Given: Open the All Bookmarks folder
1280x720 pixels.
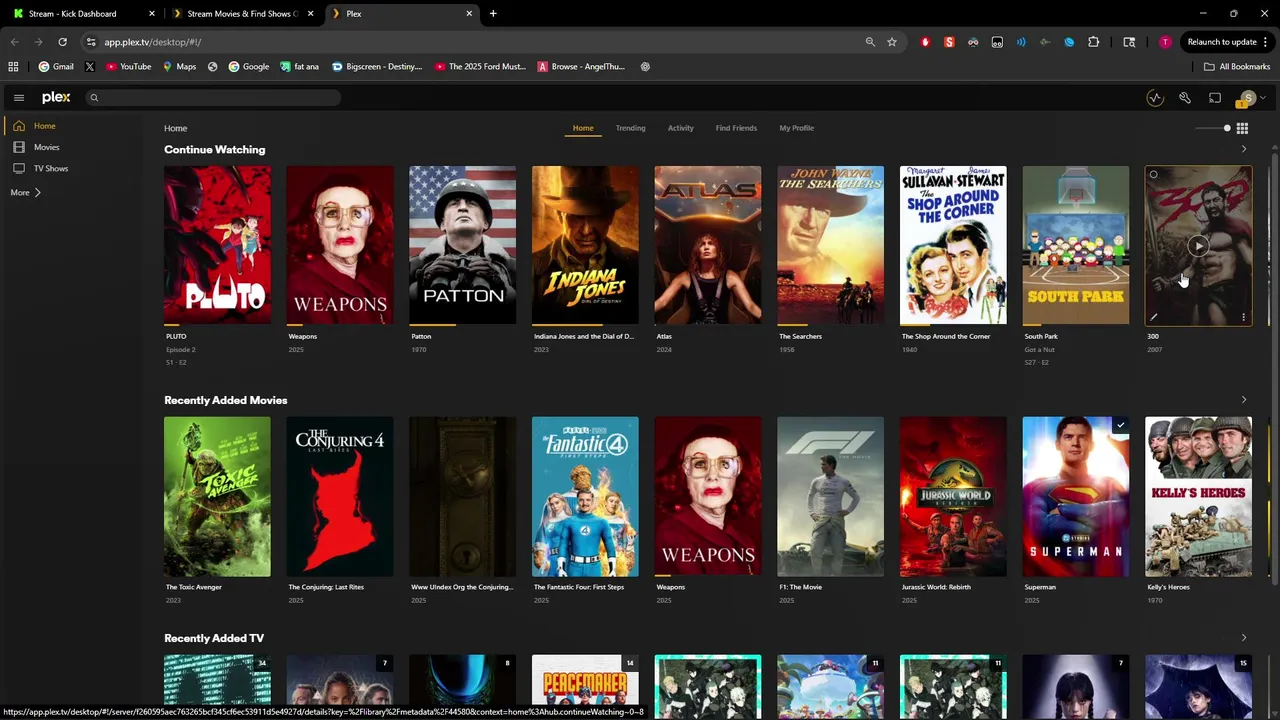Looking at the screenshot, I should [1237, 67].
